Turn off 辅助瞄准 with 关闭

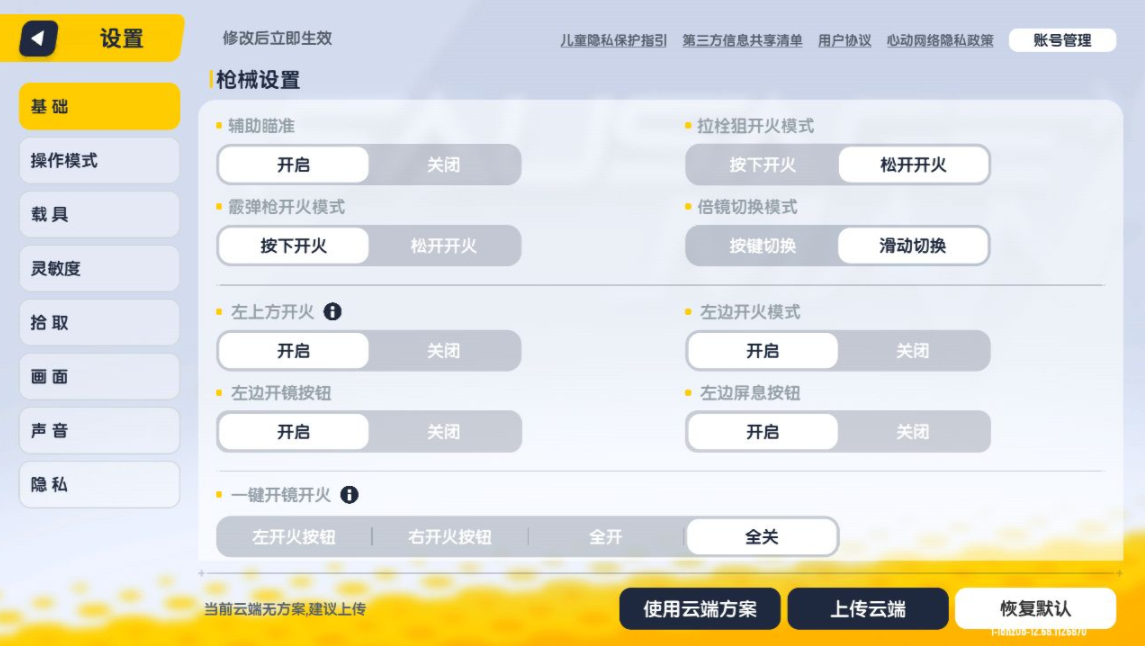click(444, 165)
